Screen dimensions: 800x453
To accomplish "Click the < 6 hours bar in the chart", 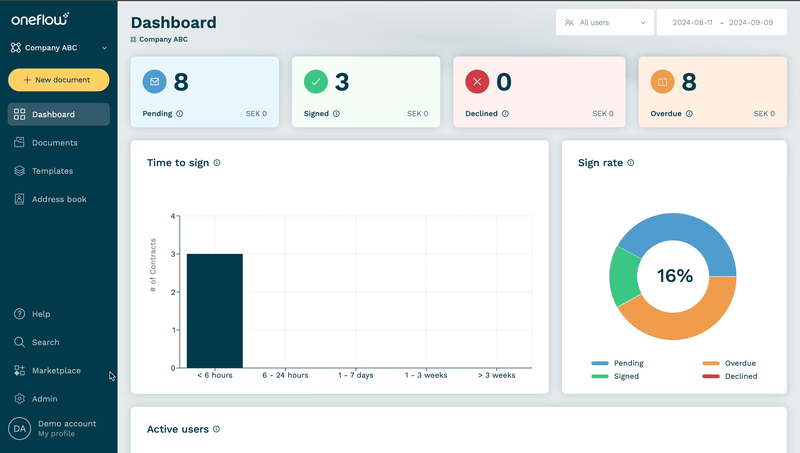I will (214, 310).
